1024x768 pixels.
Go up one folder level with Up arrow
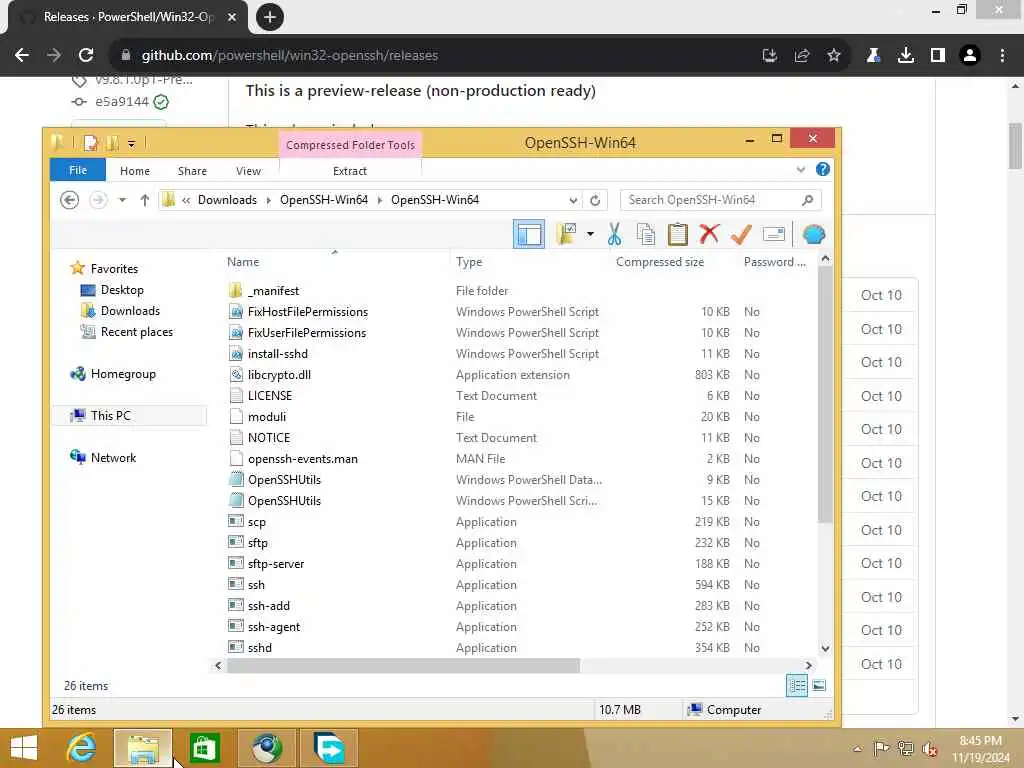pos(144,200)
